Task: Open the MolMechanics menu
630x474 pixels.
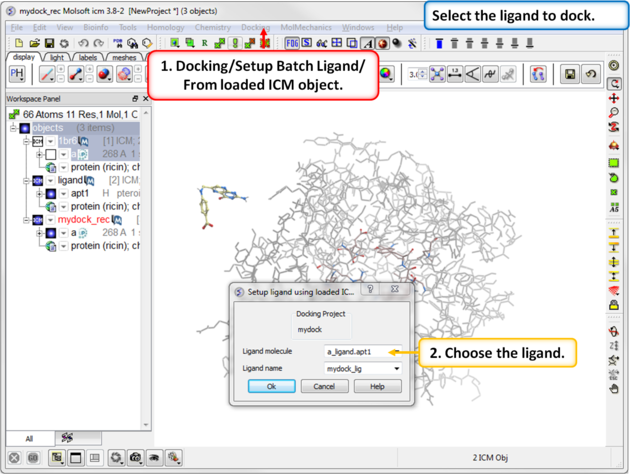Action: pyautogui.click(x=306, y=27)
